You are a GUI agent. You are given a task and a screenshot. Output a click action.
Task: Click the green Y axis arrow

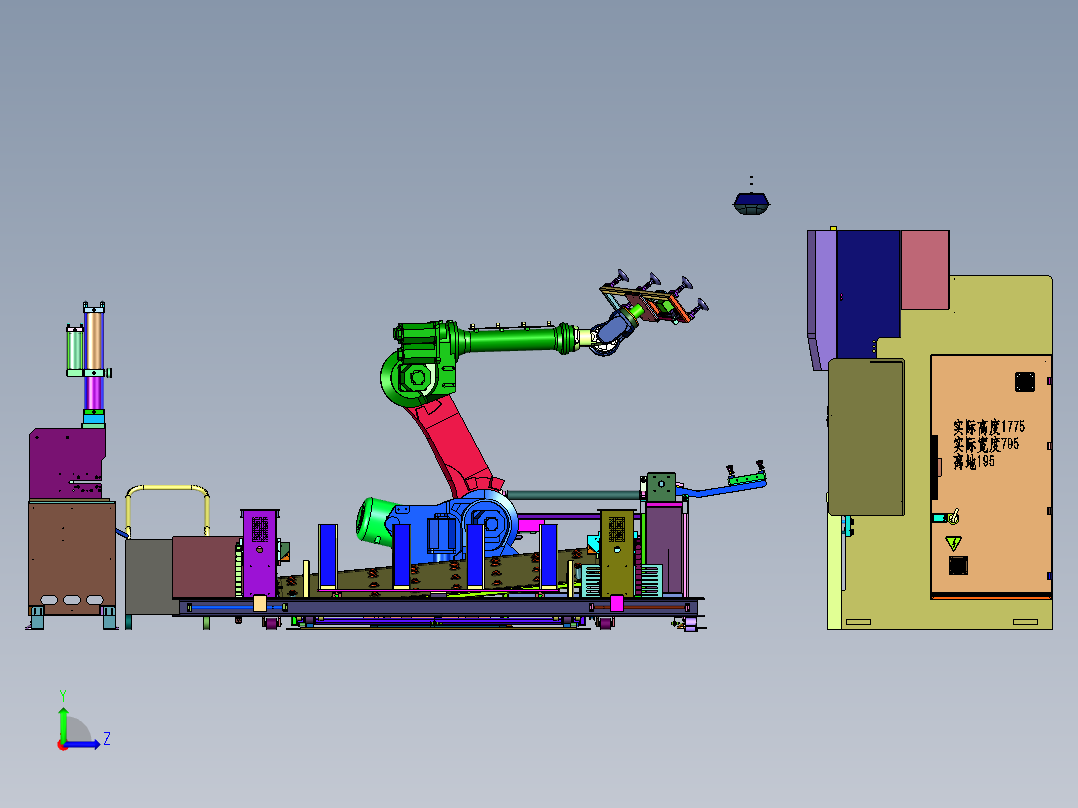pyautogui.click(x=62, y=716)
